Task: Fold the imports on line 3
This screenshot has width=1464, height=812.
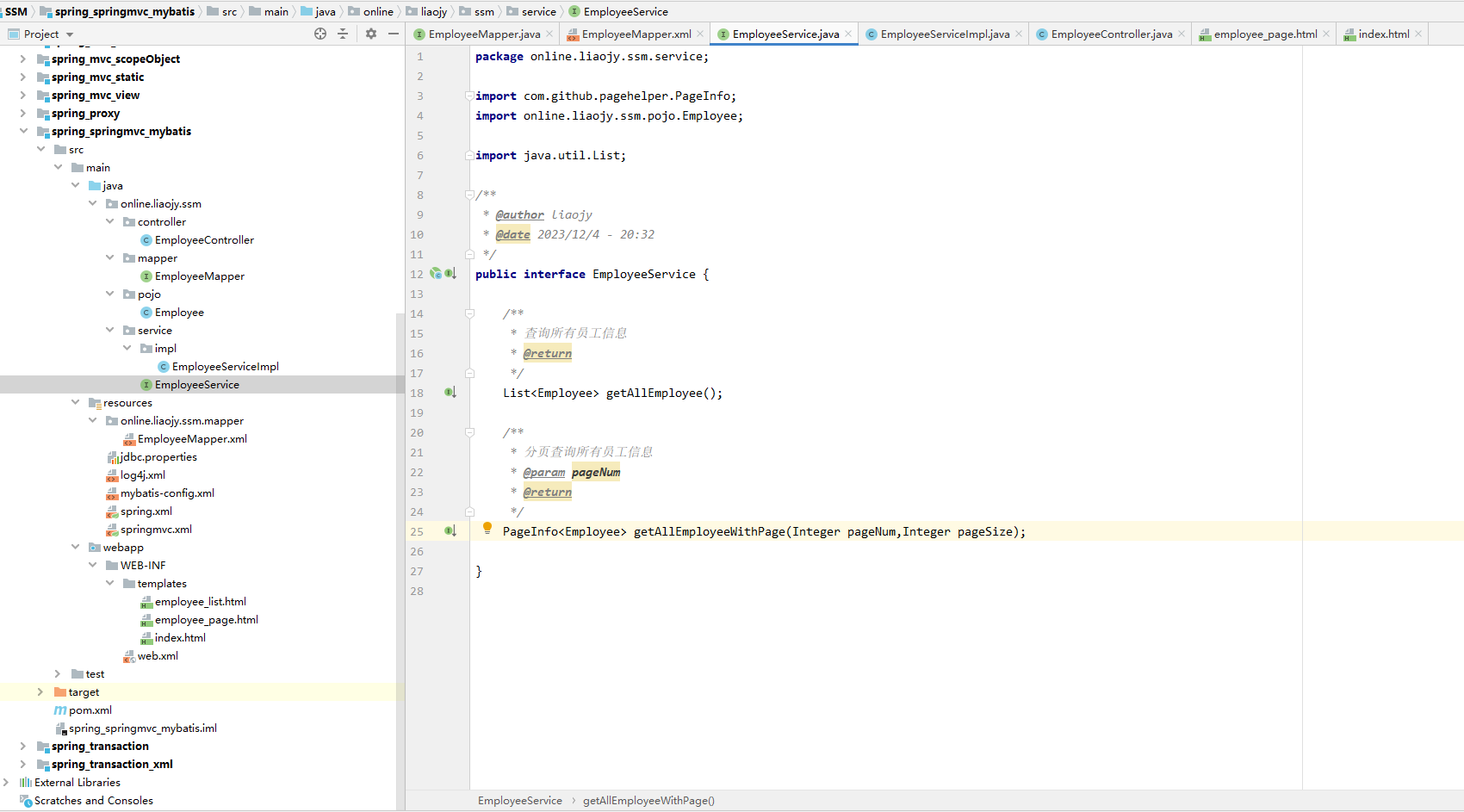Action: (469, 96)
